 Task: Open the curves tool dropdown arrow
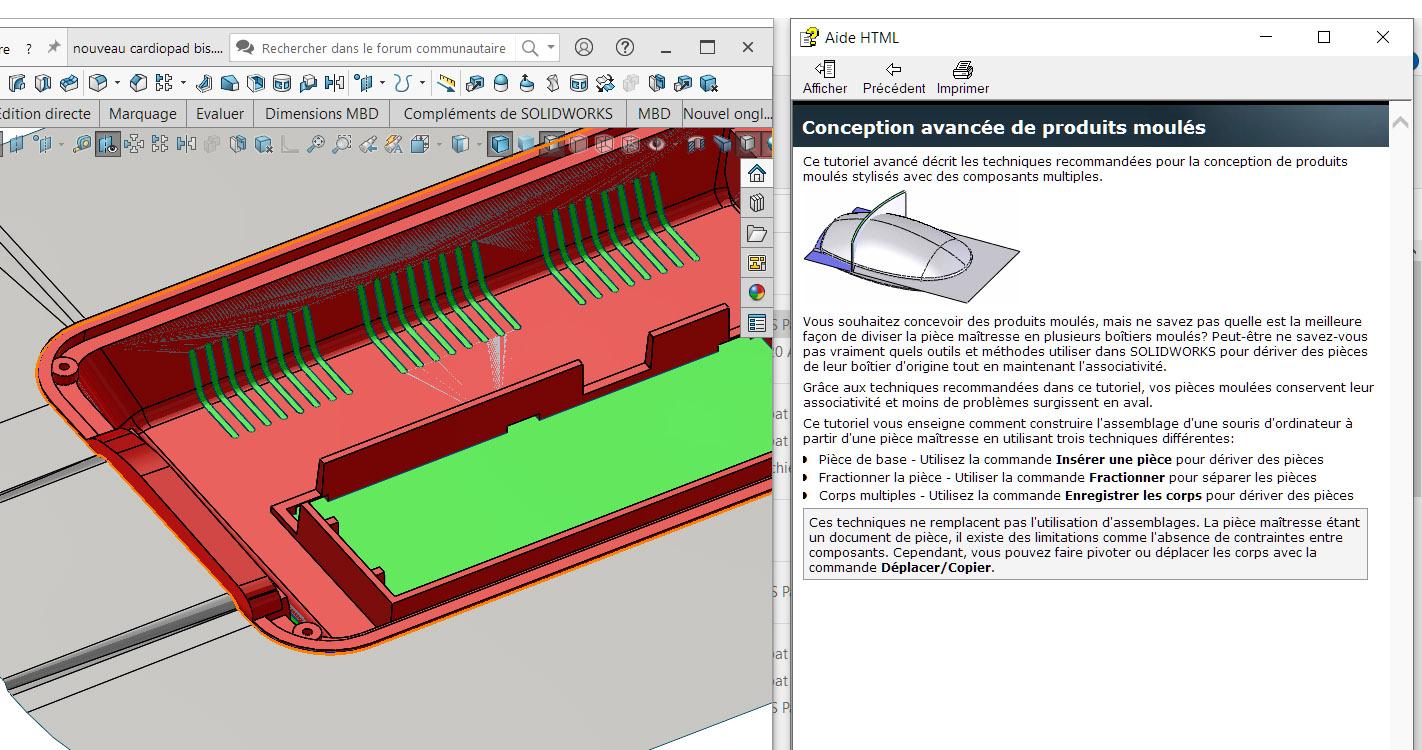pos(422,83)
